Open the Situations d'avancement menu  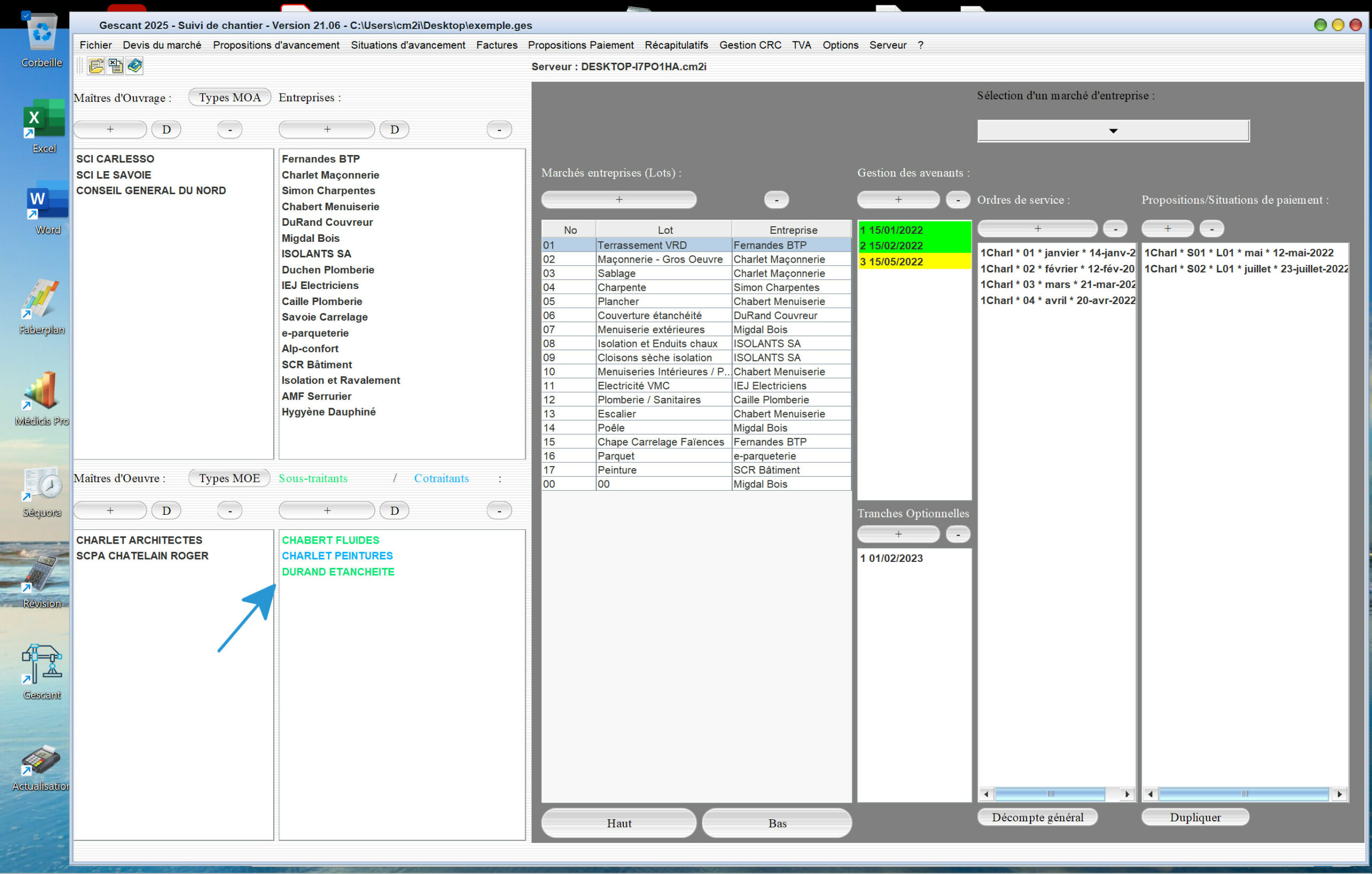point(408,45)
